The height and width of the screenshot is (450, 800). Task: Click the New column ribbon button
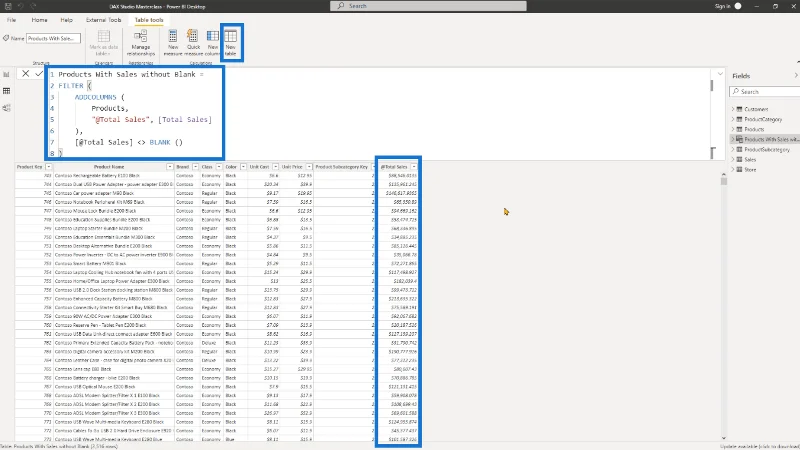pos(212,43)
